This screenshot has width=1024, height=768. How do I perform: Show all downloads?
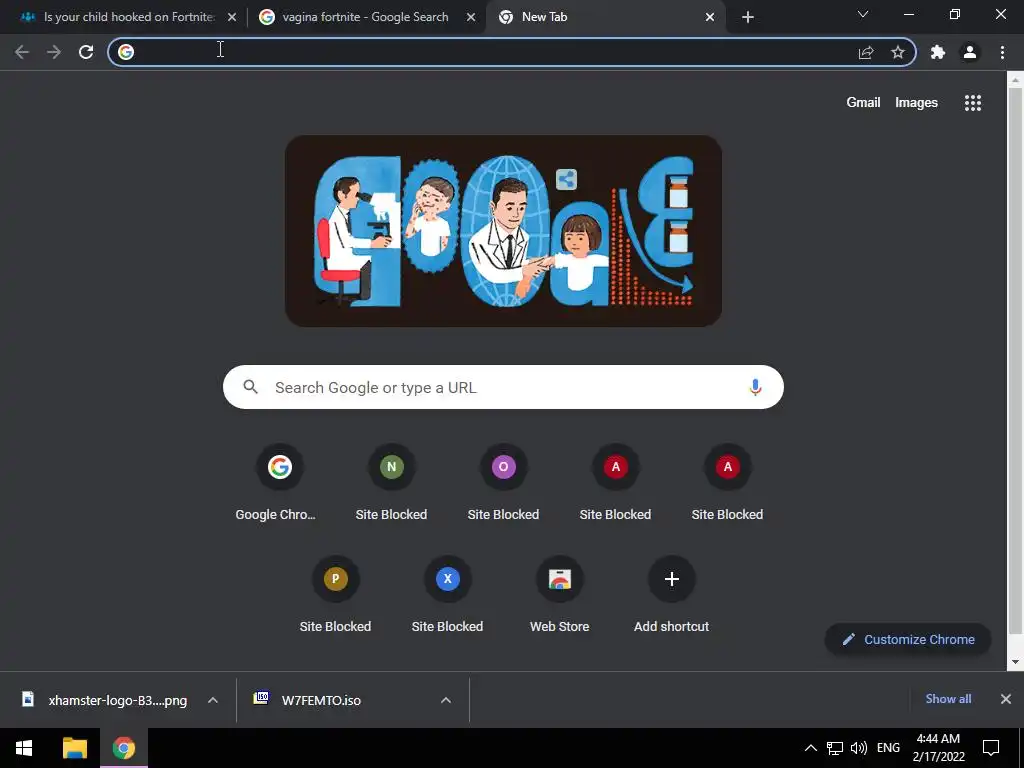pos(948,699)
